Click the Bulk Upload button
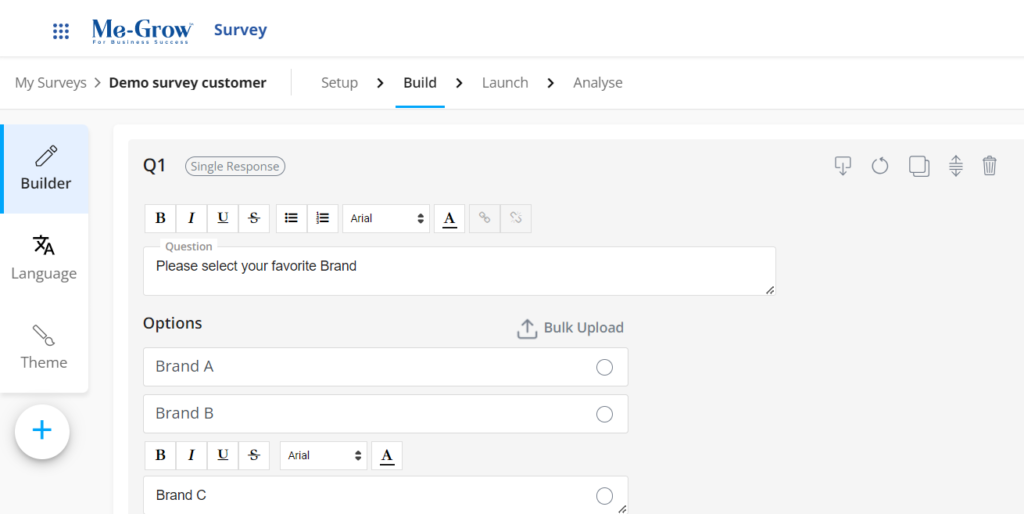1024x514 pixels. (570, 328)
